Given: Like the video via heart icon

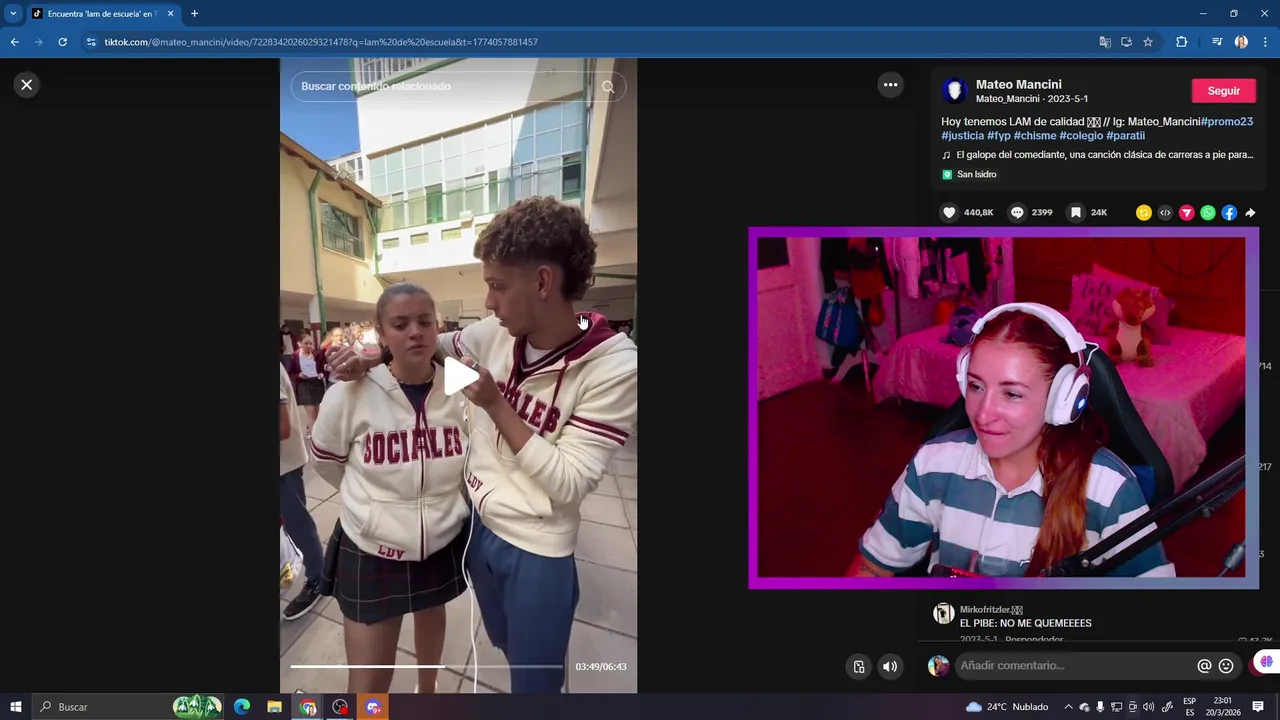Looking at the screenshot, I should 949,212.
